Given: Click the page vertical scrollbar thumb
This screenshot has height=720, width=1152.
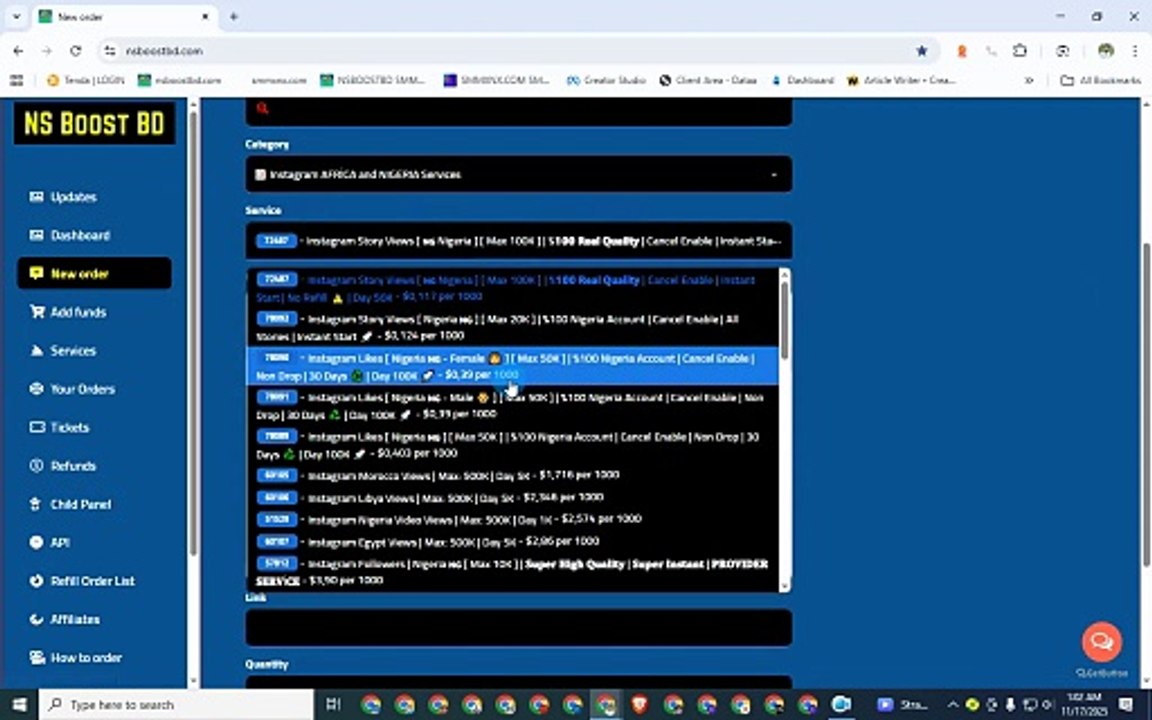Looking at the screenshot, I should tap(1146, 404).
